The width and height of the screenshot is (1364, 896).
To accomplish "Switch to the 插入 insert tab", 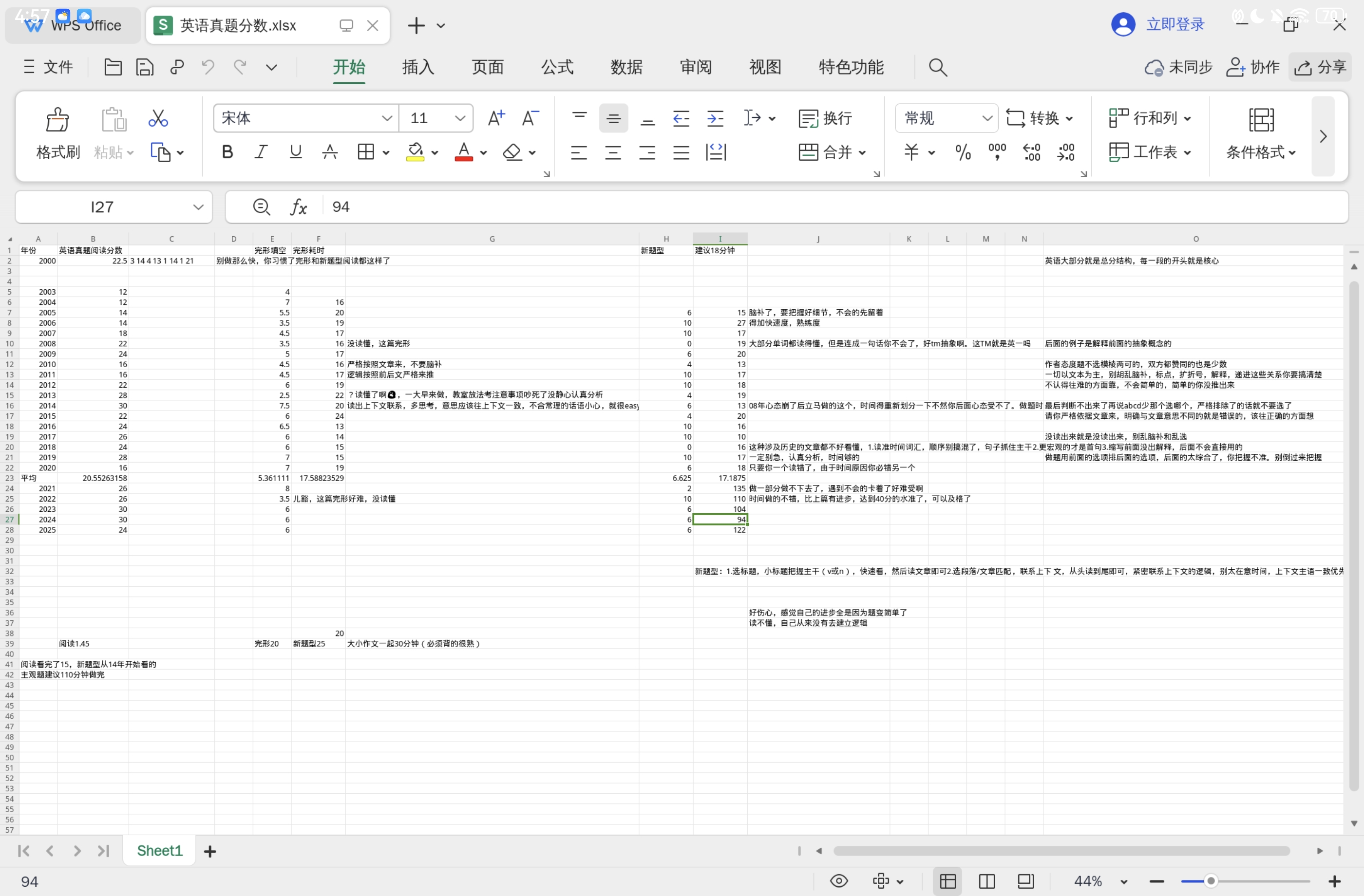I will pyautogui.click(x=418, y=67).
